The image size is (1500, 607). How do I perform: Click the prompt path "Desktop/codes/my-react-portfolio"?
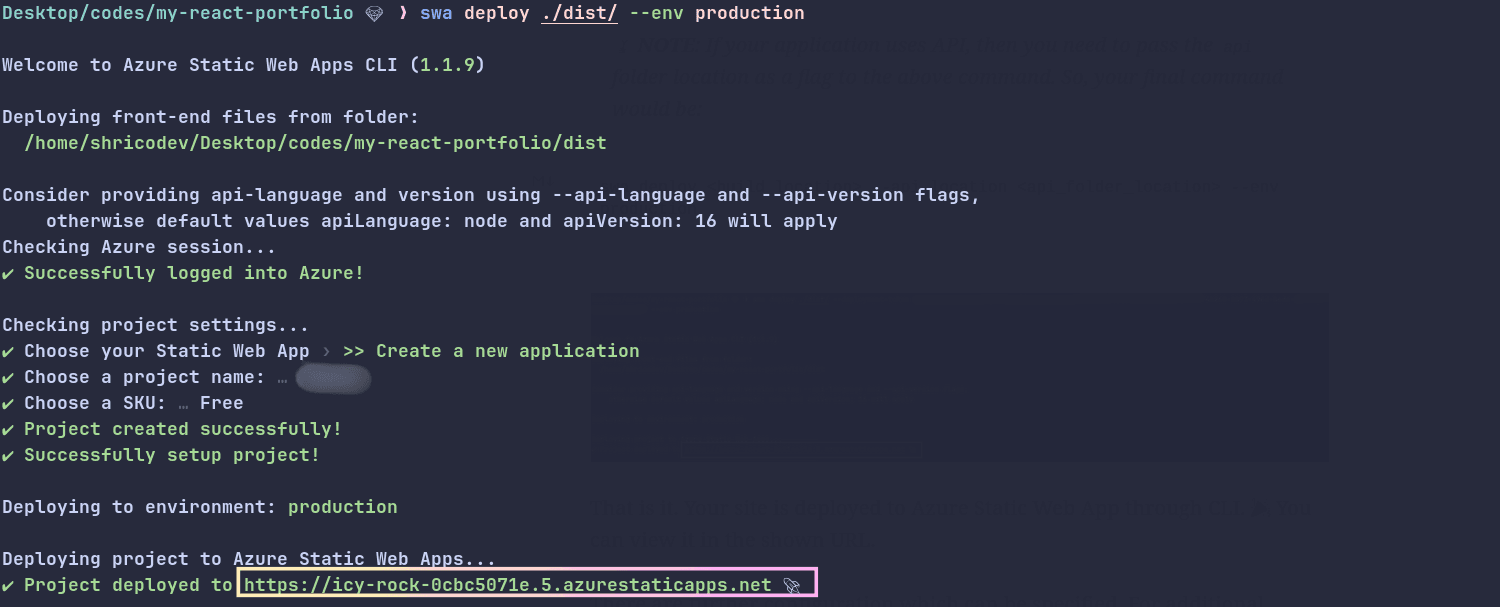tap(178, 14)
